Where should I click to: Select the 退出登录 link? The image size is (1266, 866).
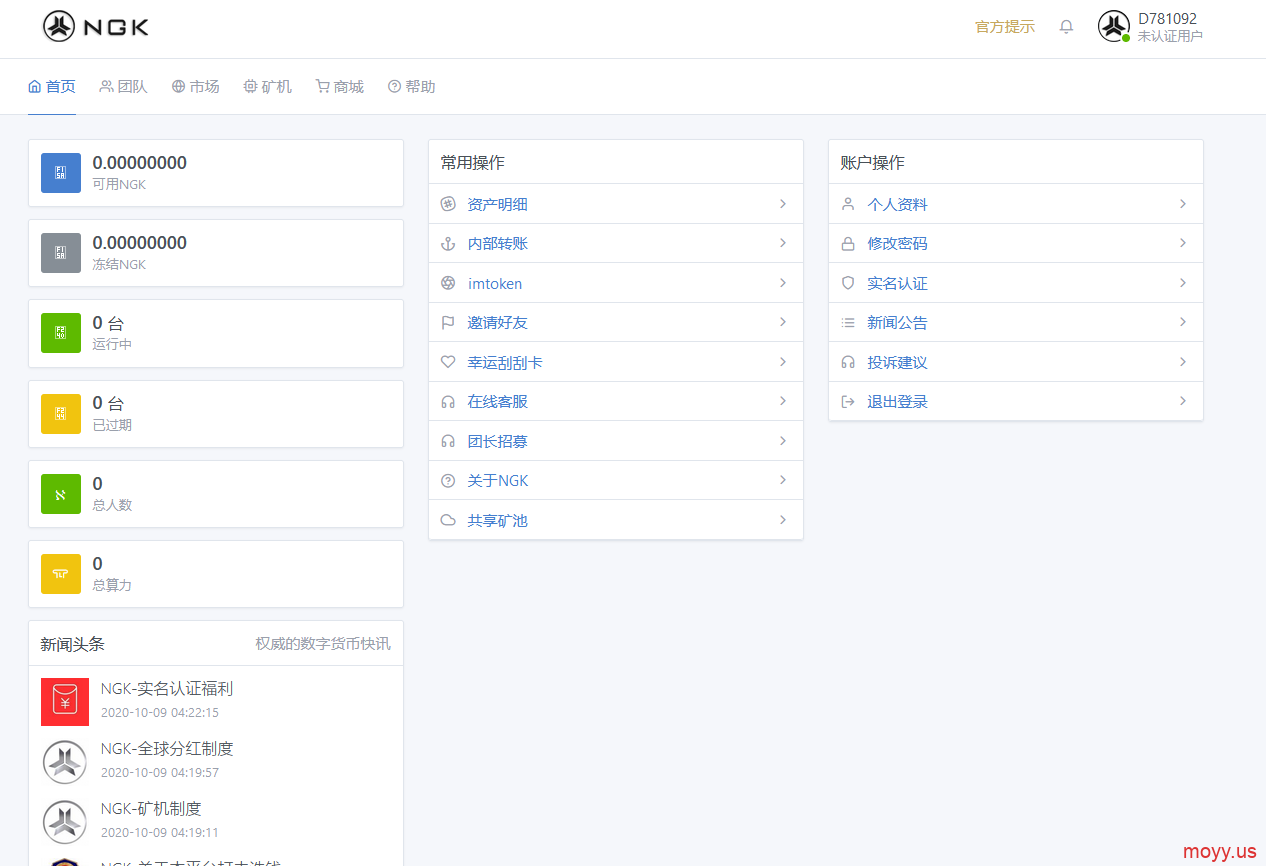point(898,402)
